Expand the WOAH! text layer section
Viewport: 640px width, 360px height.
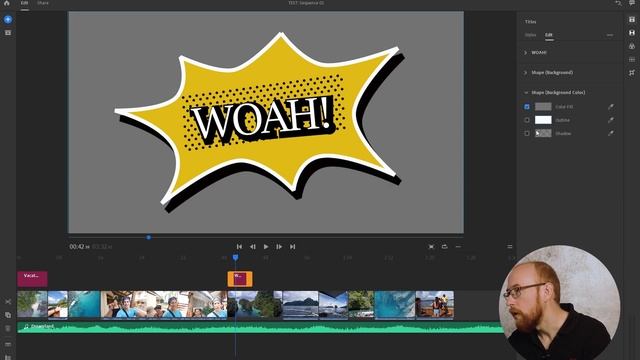(x=526, y=53)
